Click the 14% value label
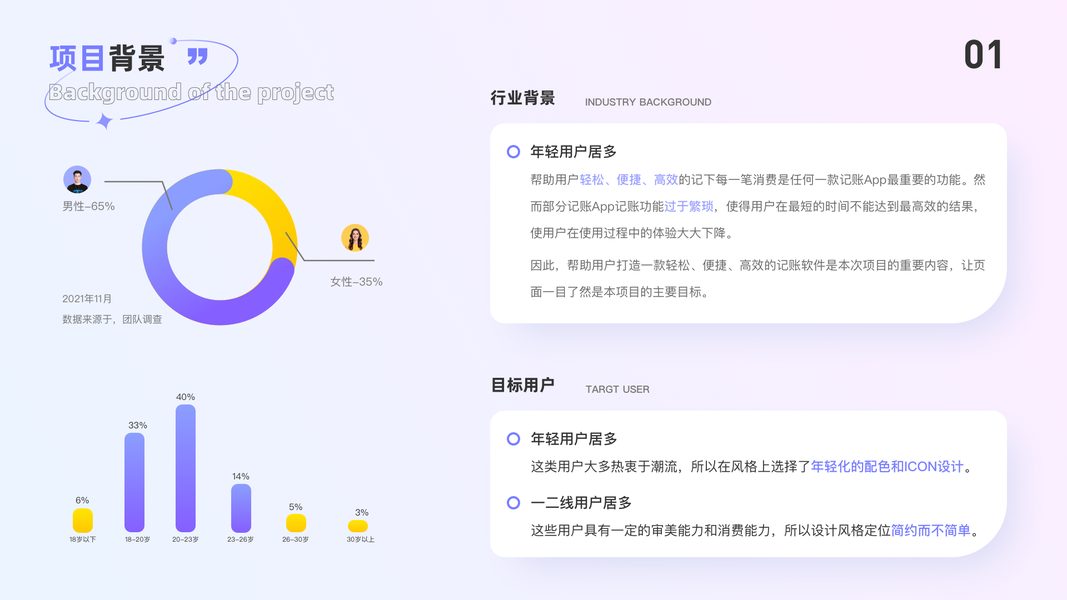 pos(241,476)
